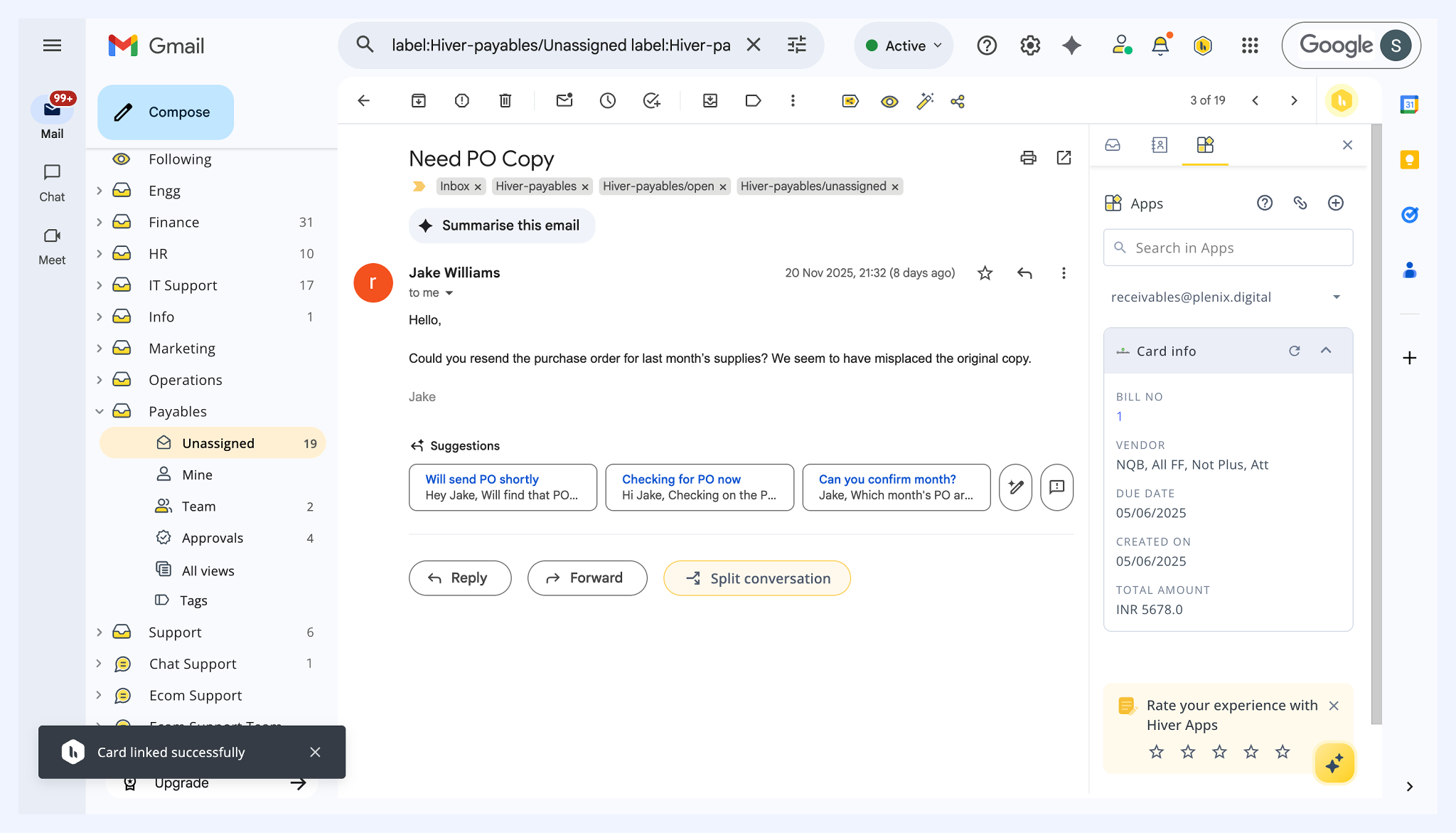
Task: Click the Hiver magic wand icon
Action: tap(925, 101)
